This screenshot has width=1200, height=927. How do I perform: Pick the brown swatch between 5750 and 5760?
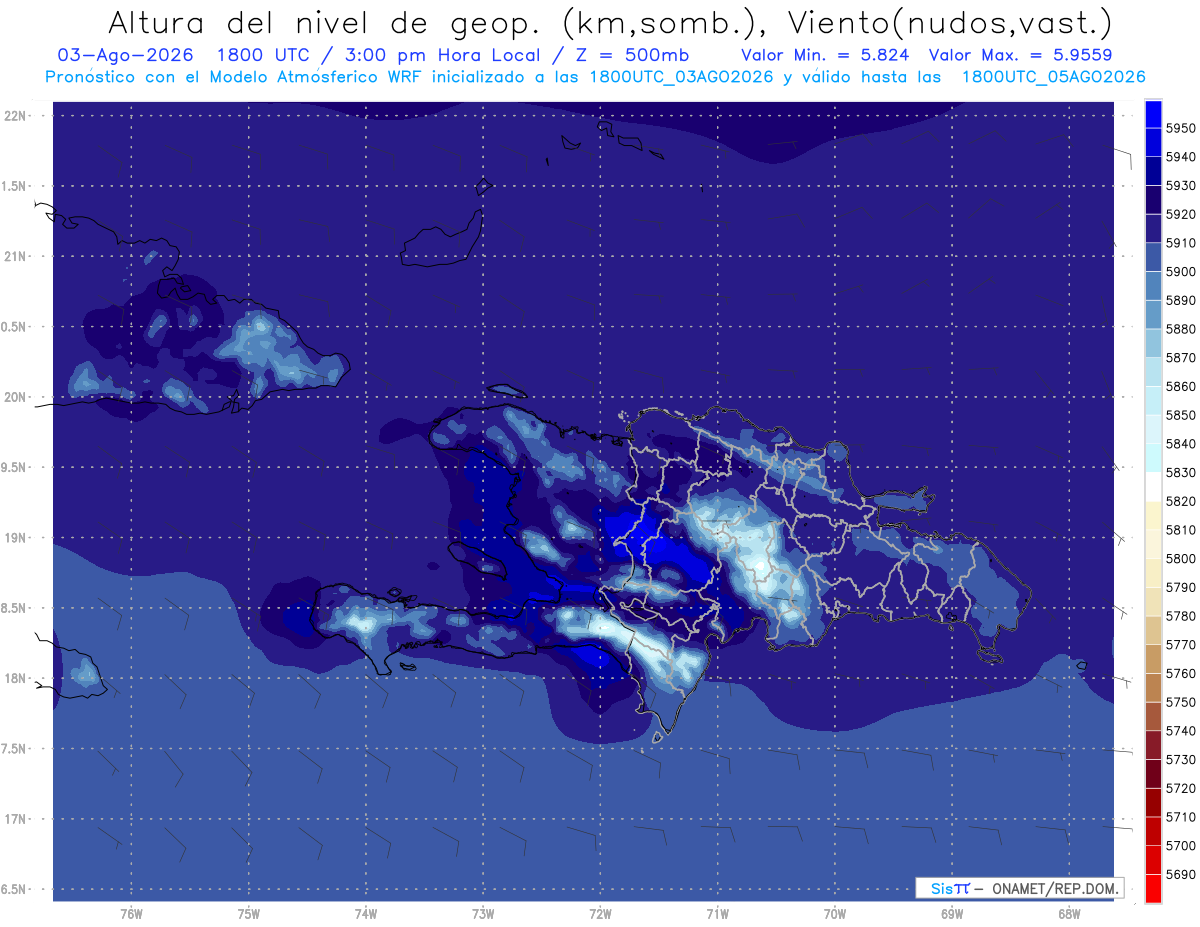[x=1152, y=688]
